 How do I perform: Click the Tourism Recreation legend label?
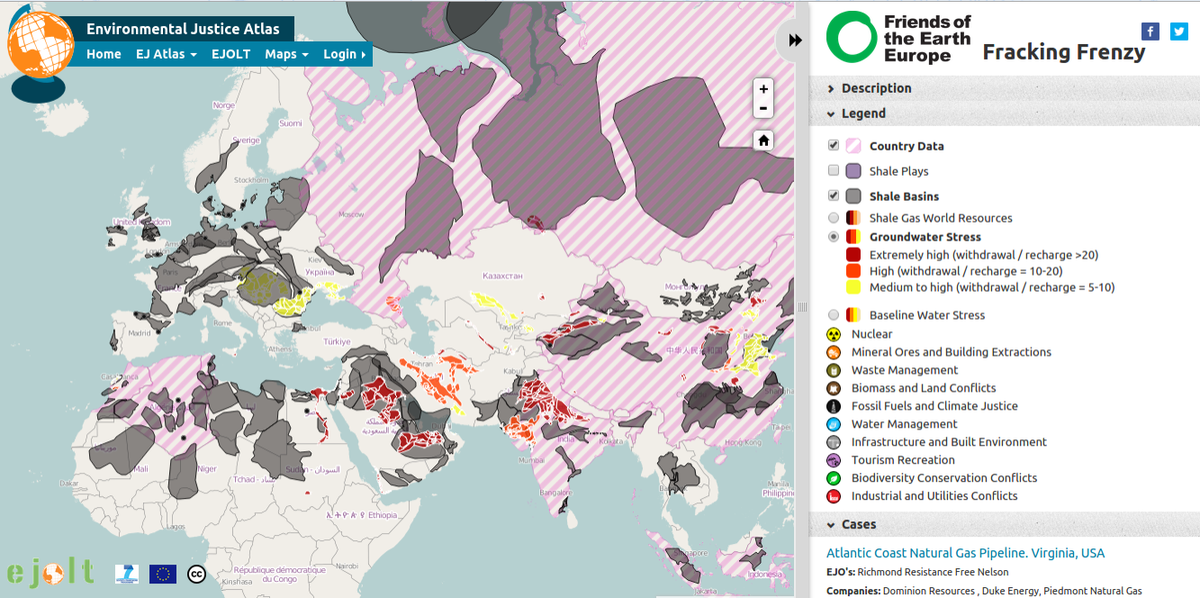click(903, 460)
